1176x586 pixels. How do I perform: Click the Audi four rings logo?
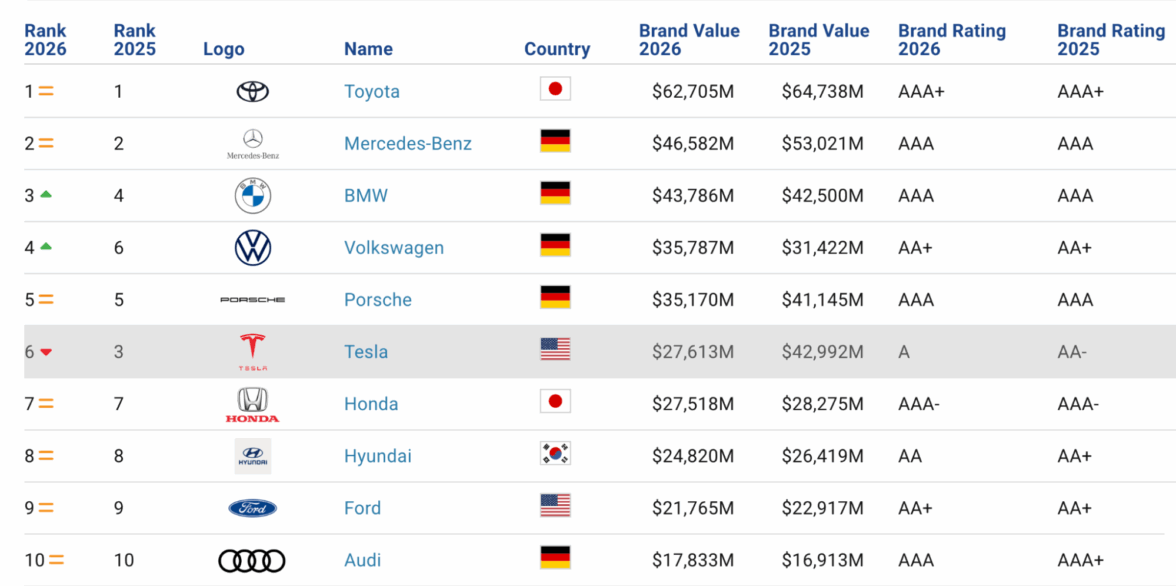pos(252,560)
